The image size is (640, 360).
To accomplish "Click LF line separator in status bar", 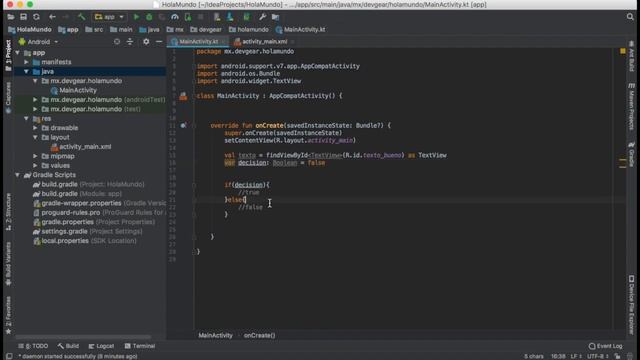I will (x=575, y=356).
